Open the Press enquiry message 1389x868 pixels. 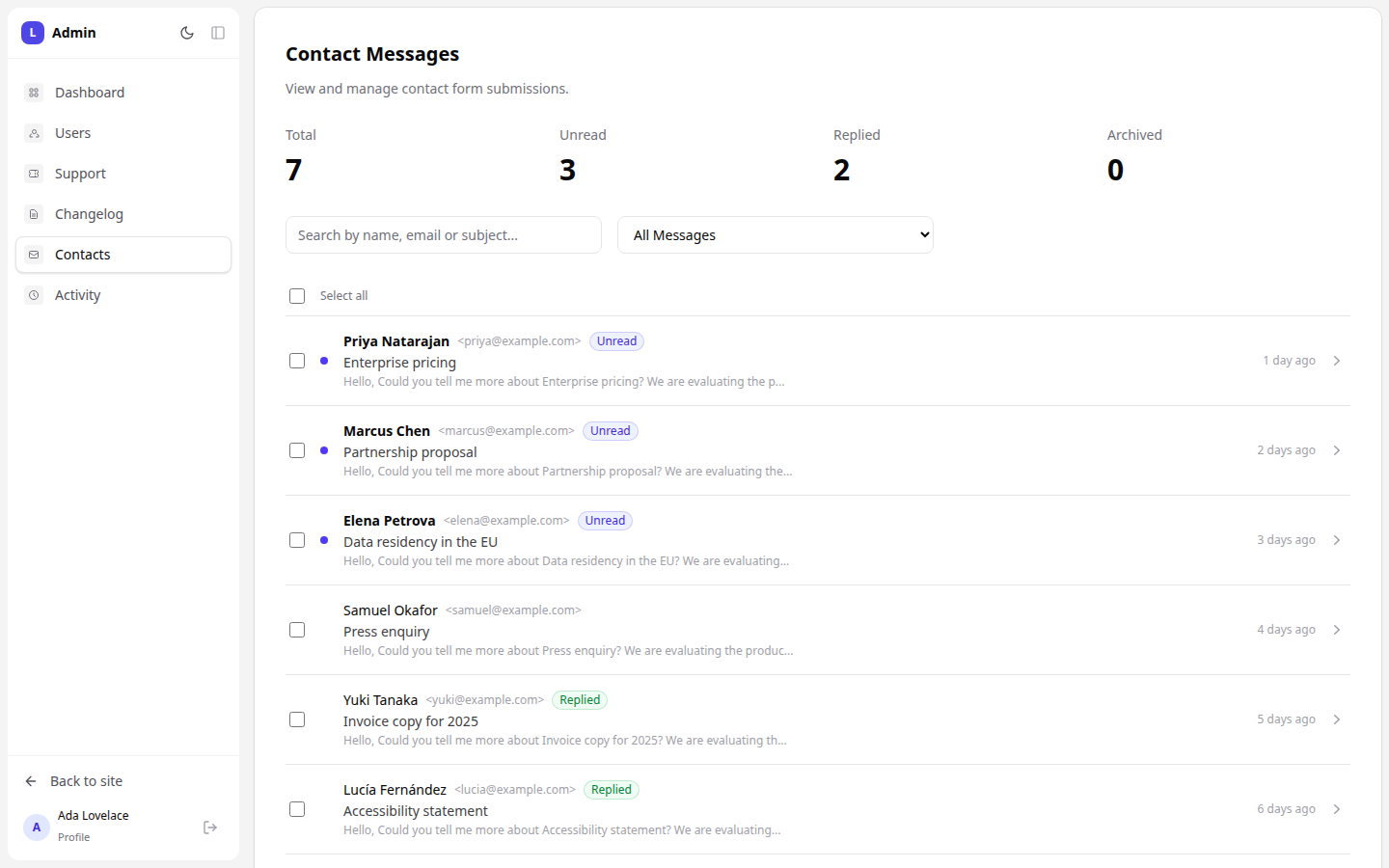[386, 632]
